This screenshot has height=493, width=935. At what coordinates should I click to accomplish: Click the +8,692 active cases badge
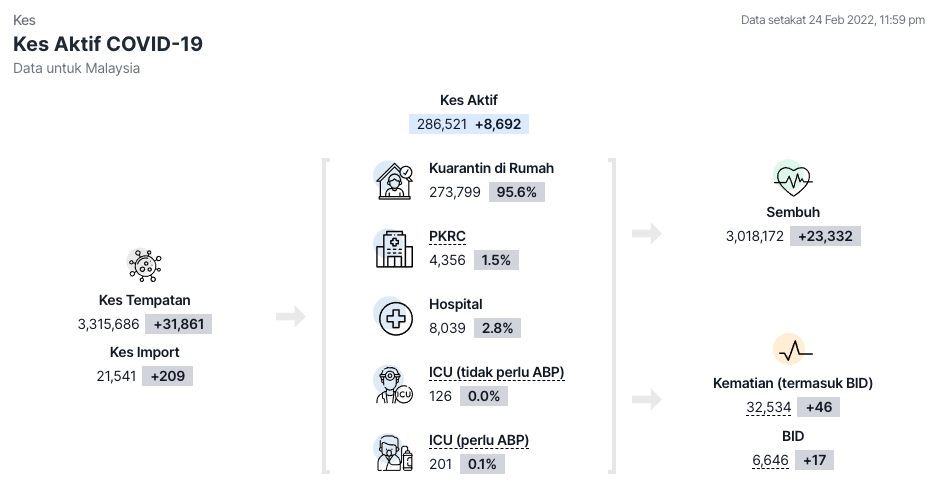click(x=500, y=124)
